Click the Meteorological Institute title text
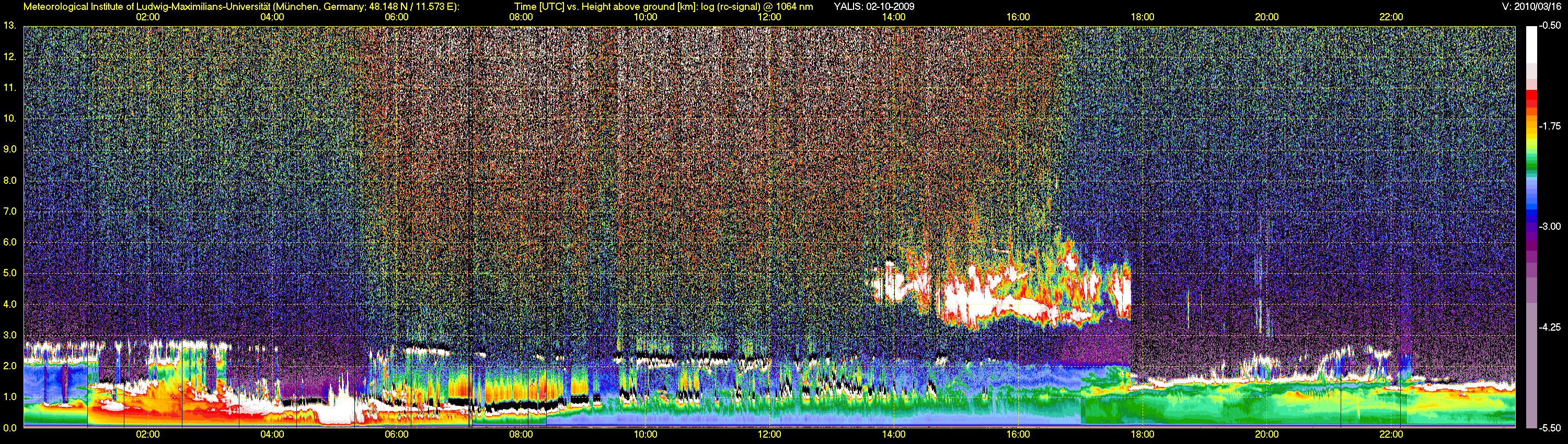Viewport: 1568px width, 444px height. [241, 7]
